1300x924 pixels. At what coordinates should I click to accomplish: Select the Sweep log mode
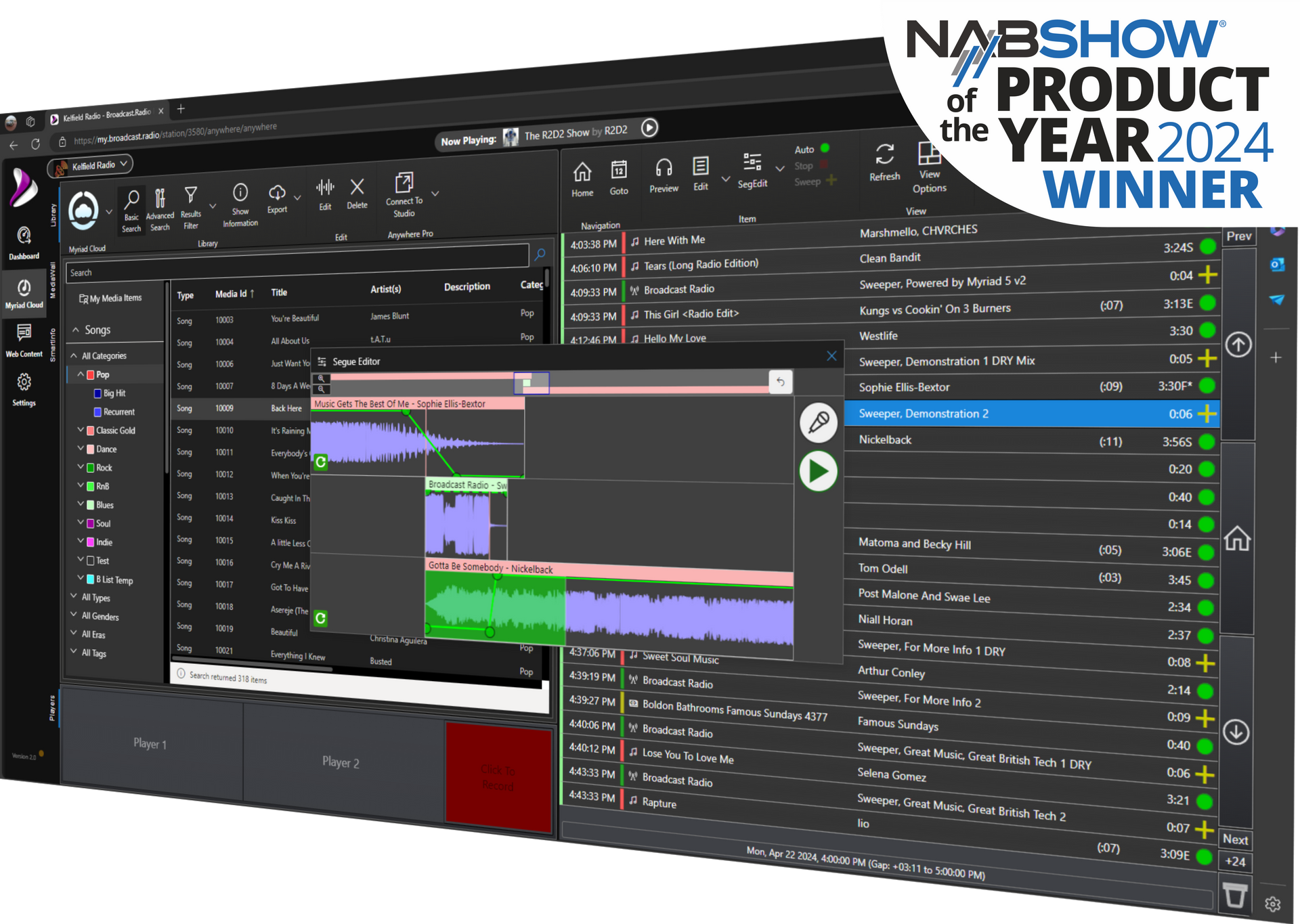(x=815, y=181)
